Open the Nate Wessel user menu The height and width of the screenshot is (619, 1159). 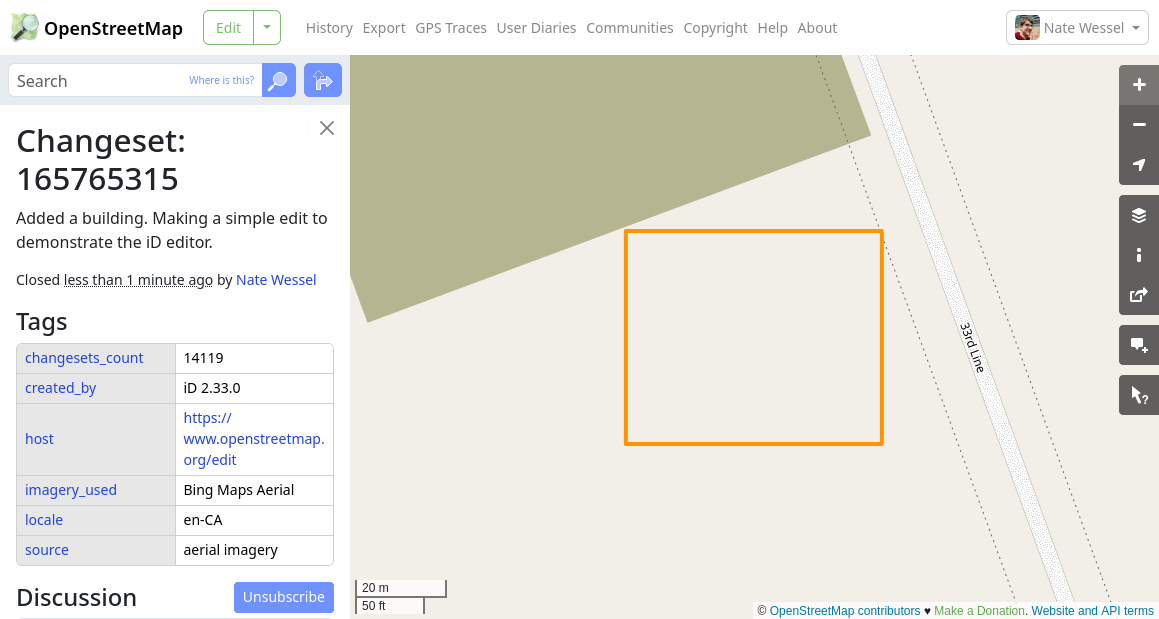pyautogui.click(x=1077, y=28)
